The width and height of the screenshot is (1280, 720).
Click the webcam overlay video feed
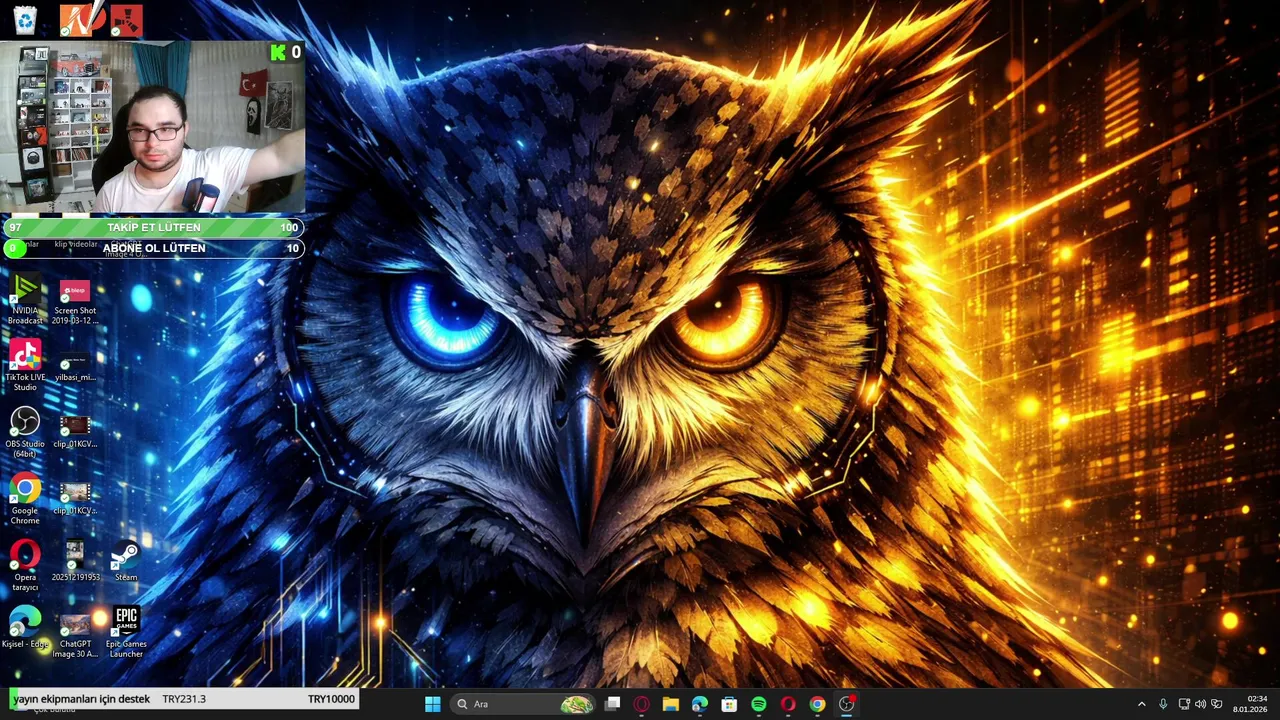152,127
